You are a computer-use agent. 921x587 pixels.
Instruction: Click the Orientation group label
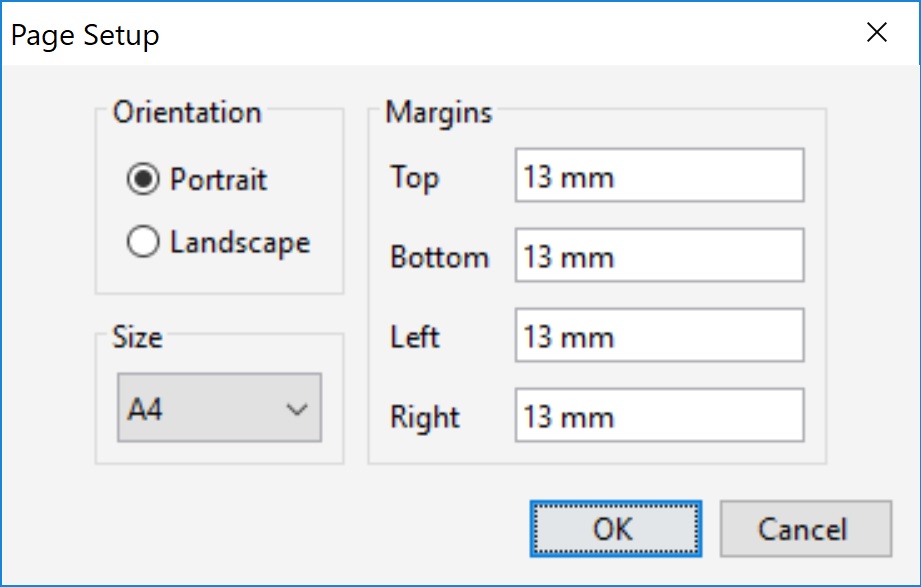point(186,113)
